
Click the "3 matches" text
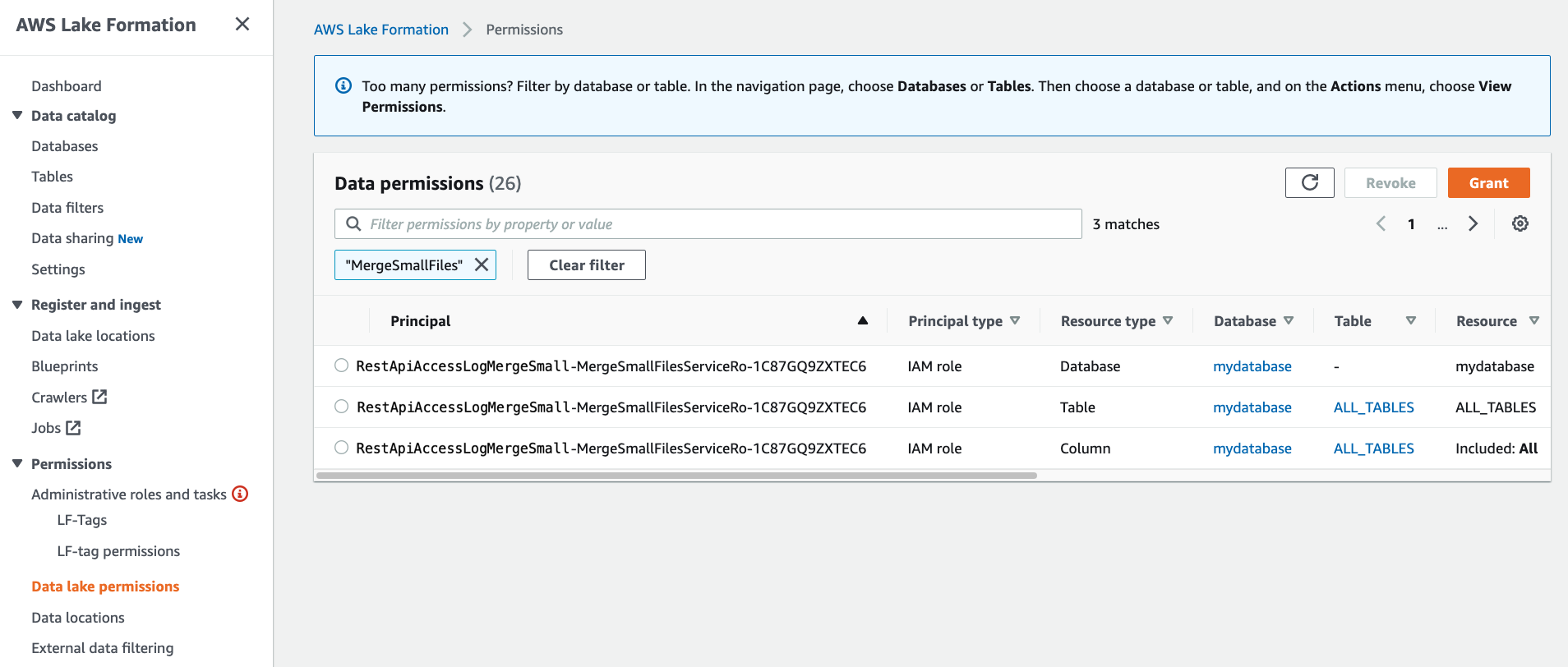1126,223
